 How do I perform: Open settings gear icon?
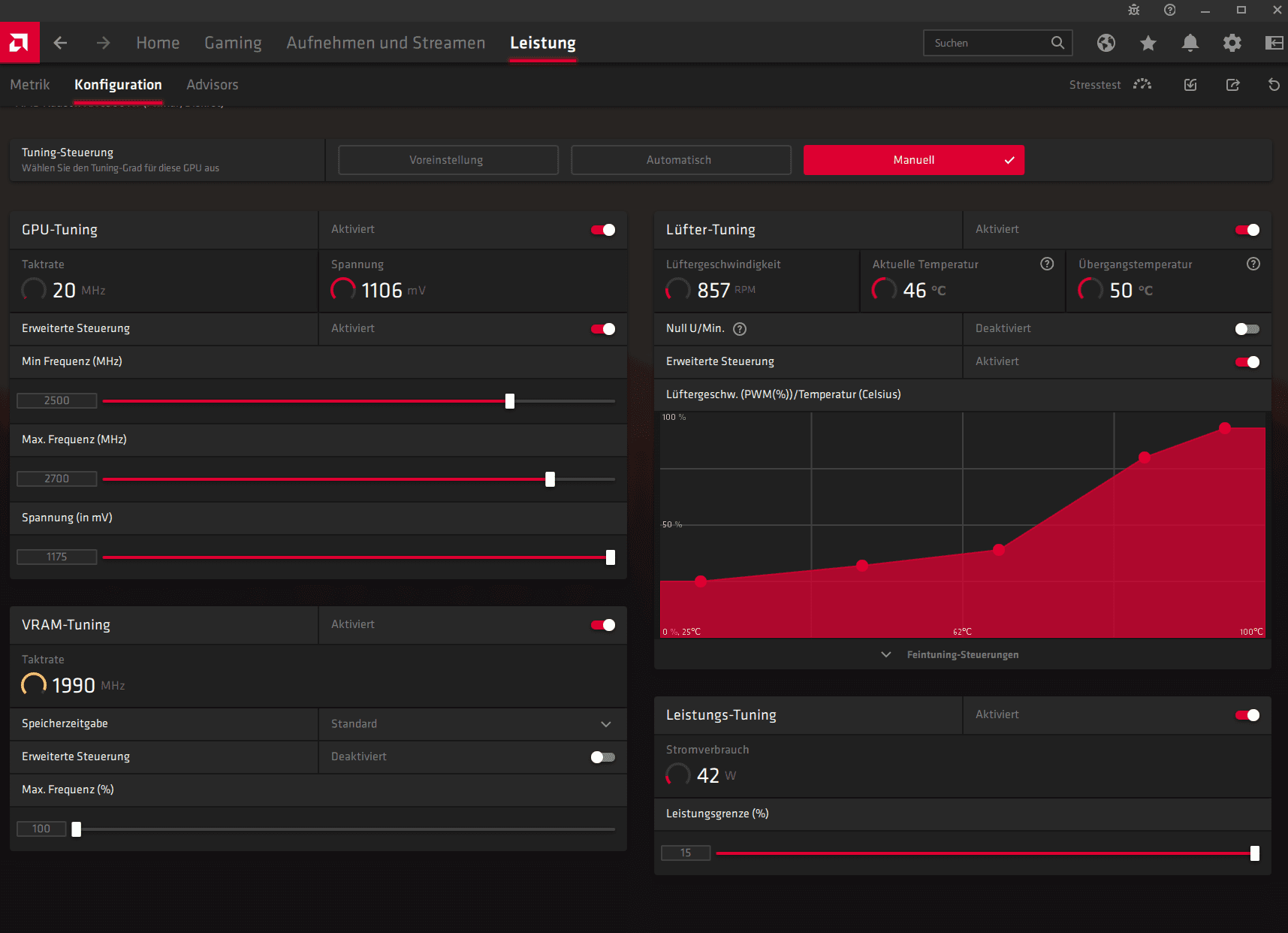coord(1232,43)
